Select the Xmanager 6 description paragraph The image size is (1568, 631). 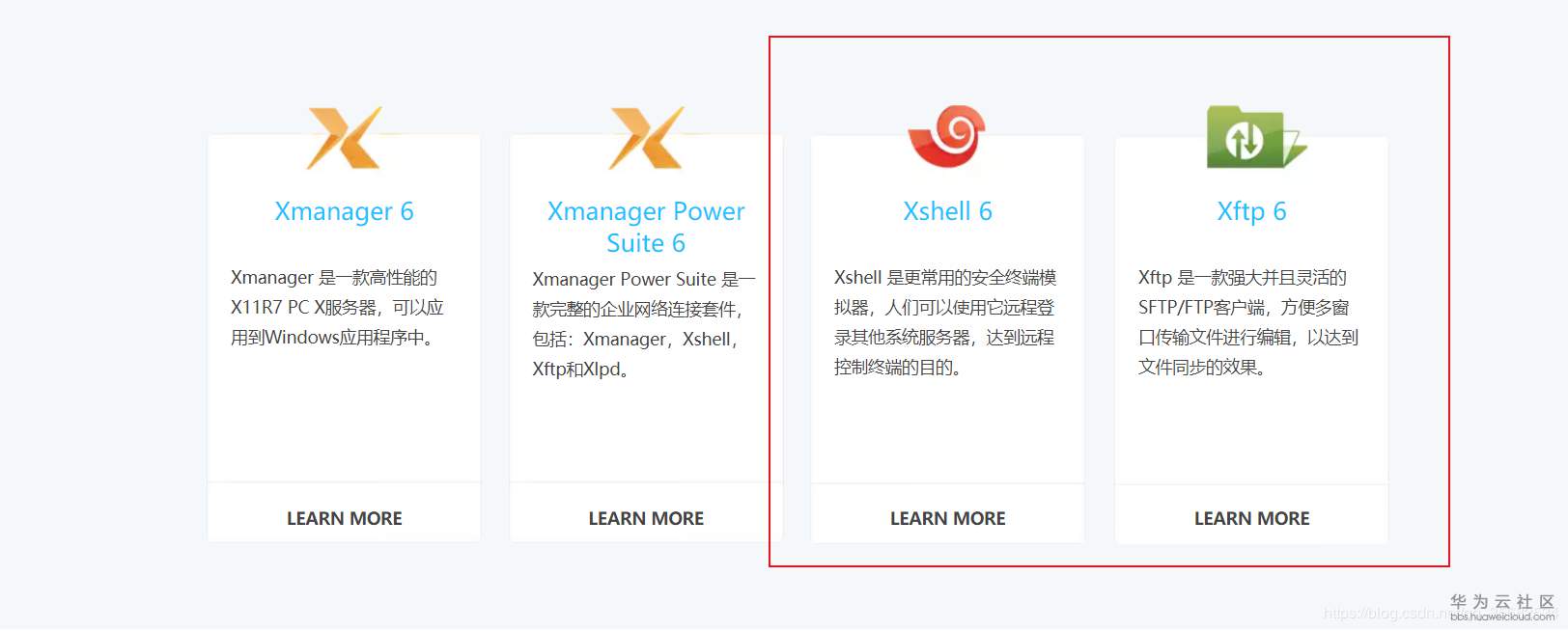(337, 307)
